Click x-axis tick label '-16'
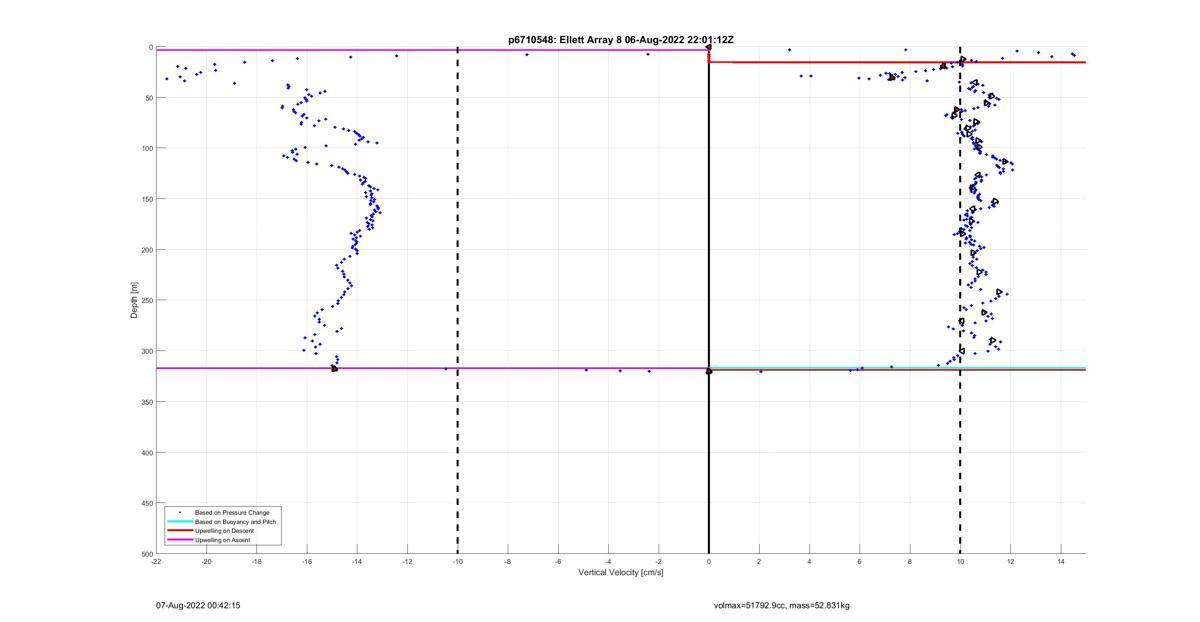This screenshot has height=622, width=1200. (307, 561)
